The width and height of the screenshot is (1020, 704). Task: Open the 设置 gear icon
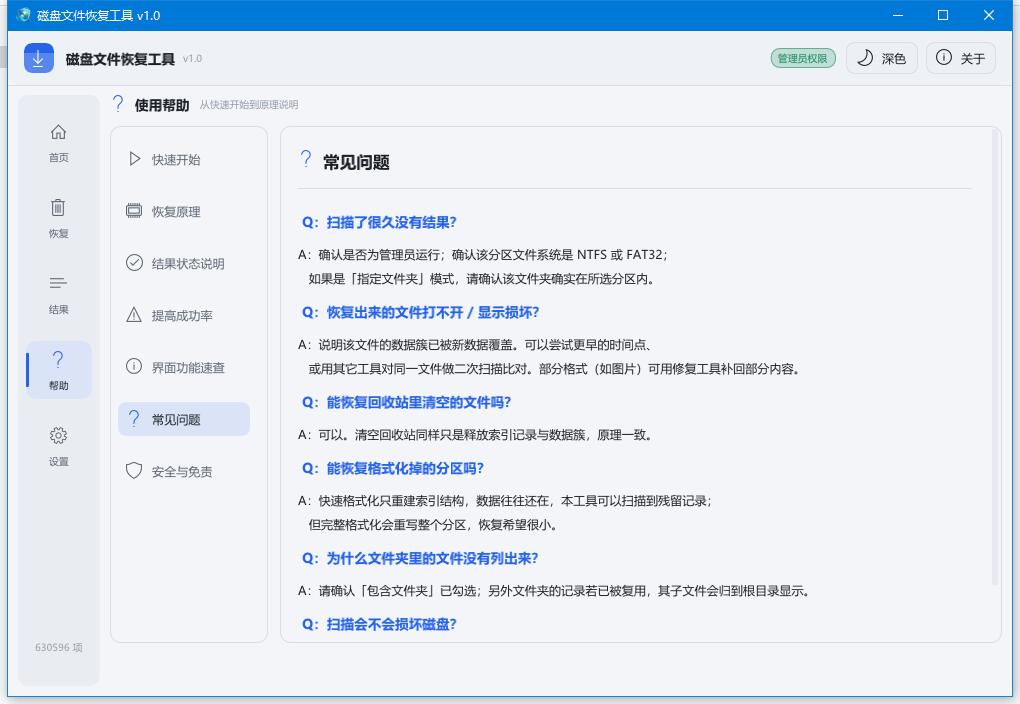click(x=58, y=435)
